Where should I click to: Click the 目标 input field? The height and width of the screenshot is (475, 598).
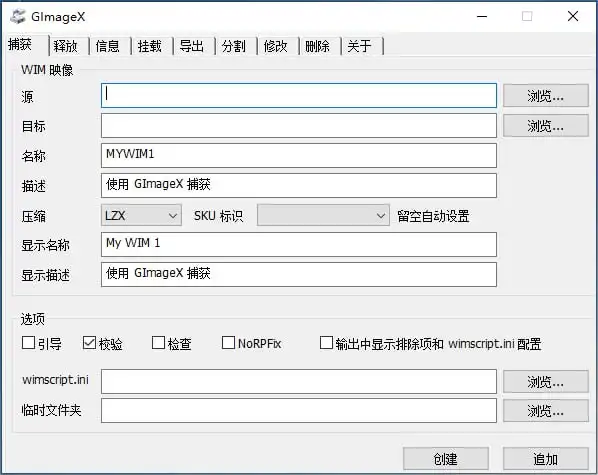coord(299,126)
